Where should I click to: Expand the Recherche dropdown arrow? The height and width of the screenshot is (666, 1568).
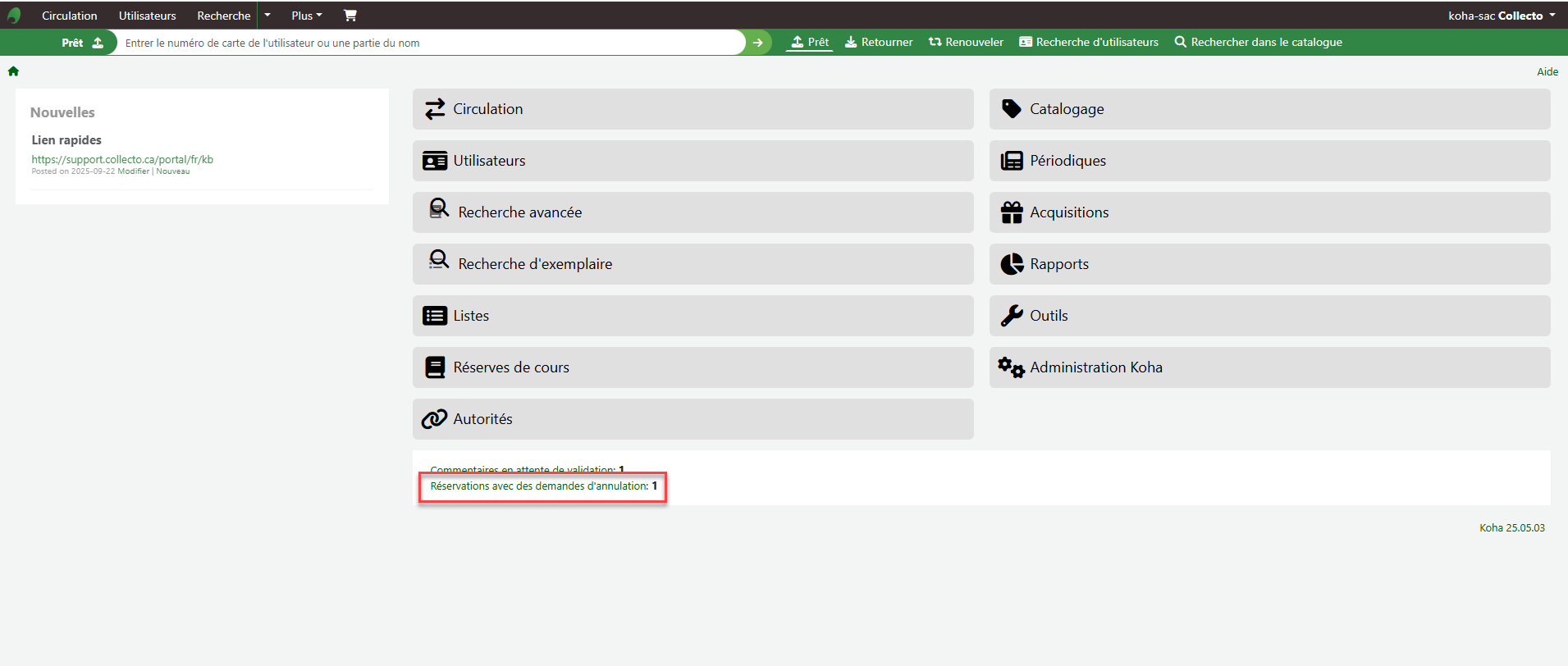267,16
